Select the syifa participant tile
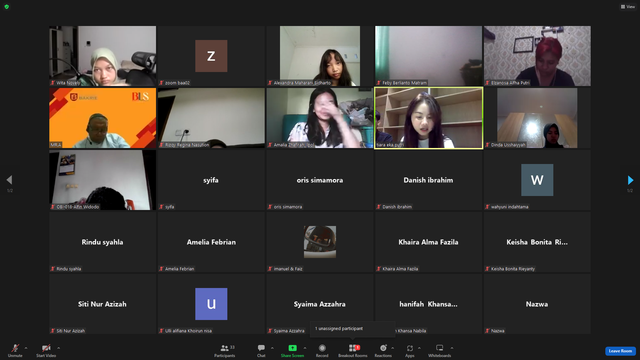 (211, 180)
